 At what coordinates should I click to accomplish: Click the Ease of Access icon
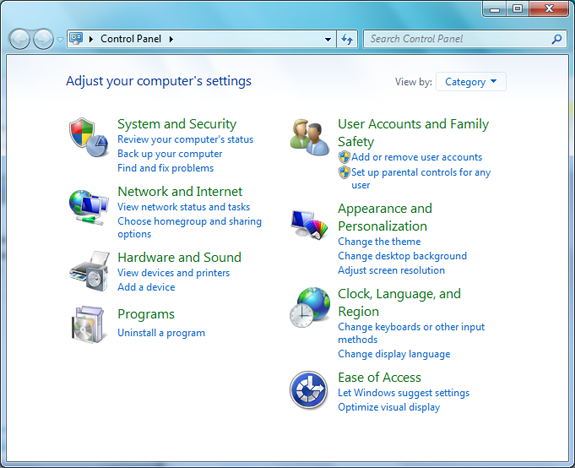pyautogui.click(x=308, y=390)
